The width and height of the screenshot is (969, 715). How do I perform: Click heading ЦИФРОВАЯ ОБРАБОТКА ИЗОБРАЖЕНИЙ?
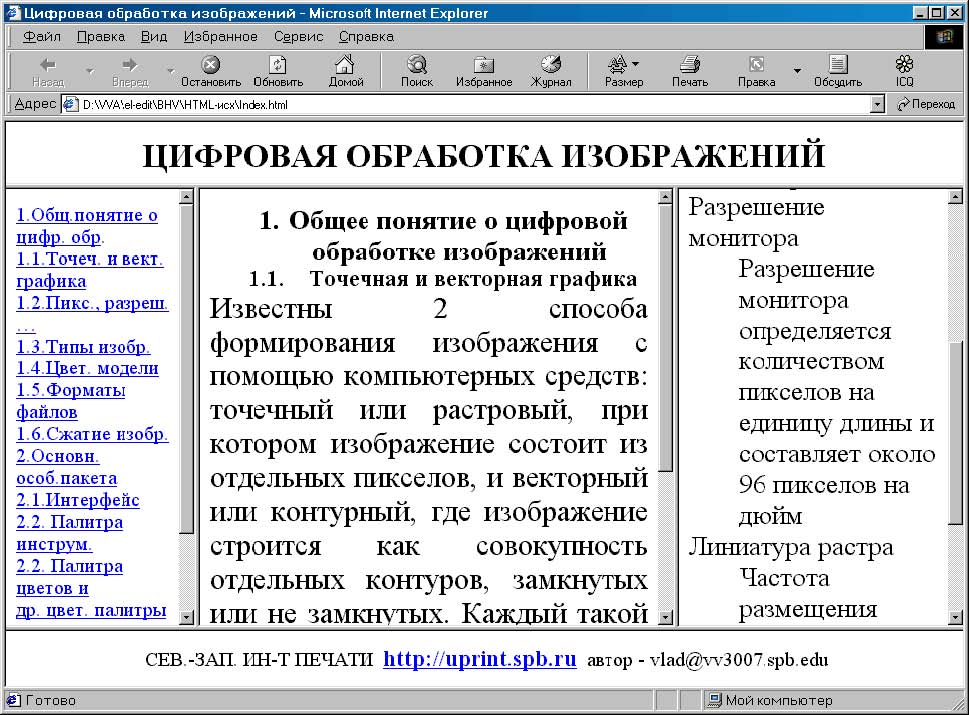pos(483,156)
